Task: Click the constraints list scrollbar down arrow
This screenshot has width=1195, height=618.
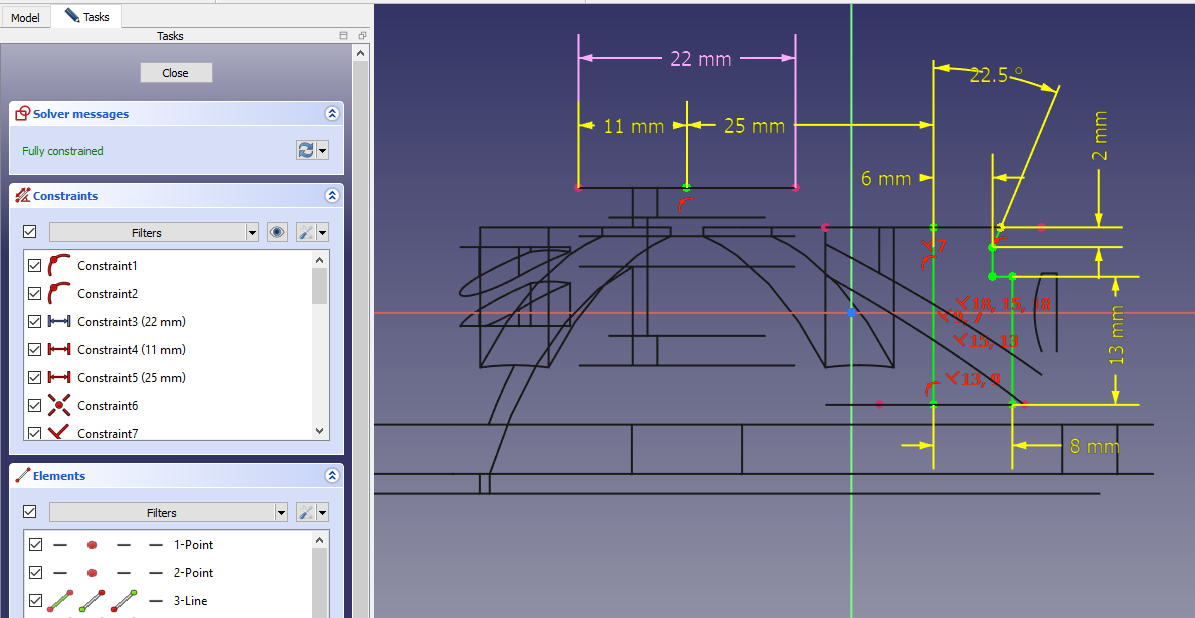Action: pyautogui.click(x=320, y=431)
